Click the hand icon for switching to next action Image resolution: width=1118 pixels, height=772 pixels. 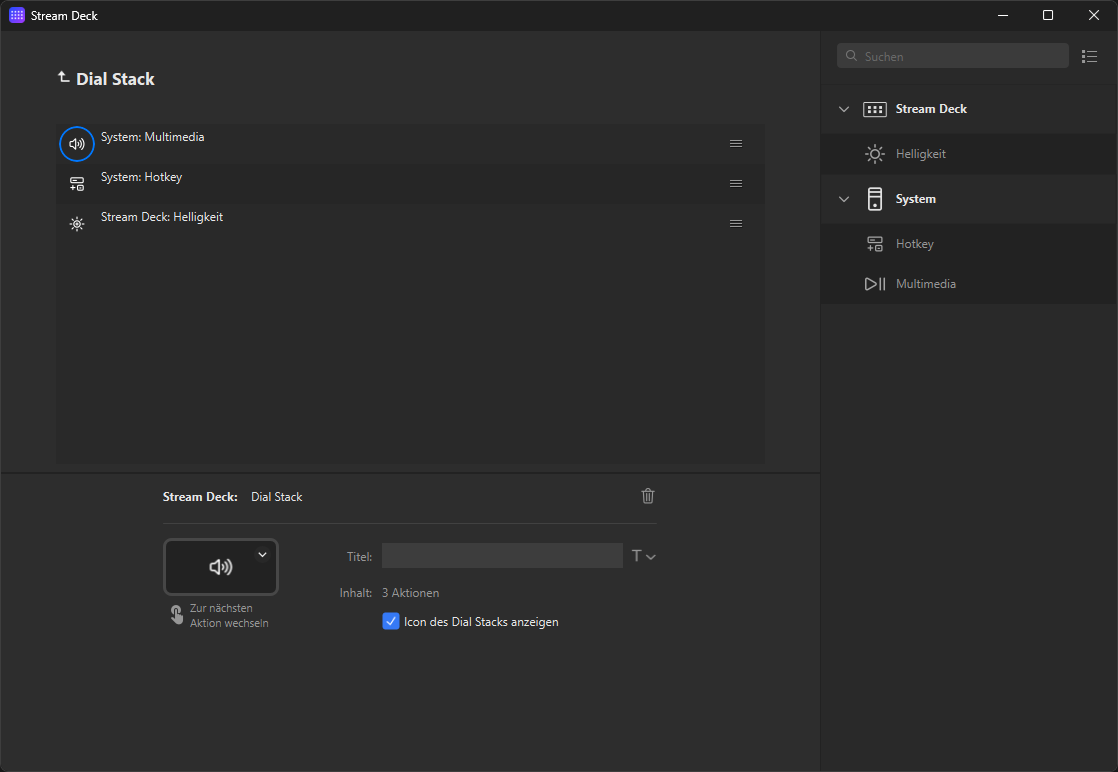(176, 615)
